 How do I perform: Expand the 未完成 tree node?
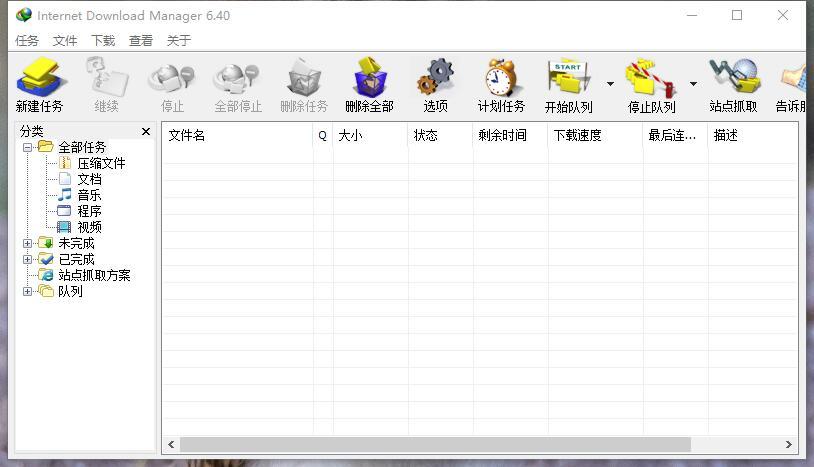pos(28,243)
